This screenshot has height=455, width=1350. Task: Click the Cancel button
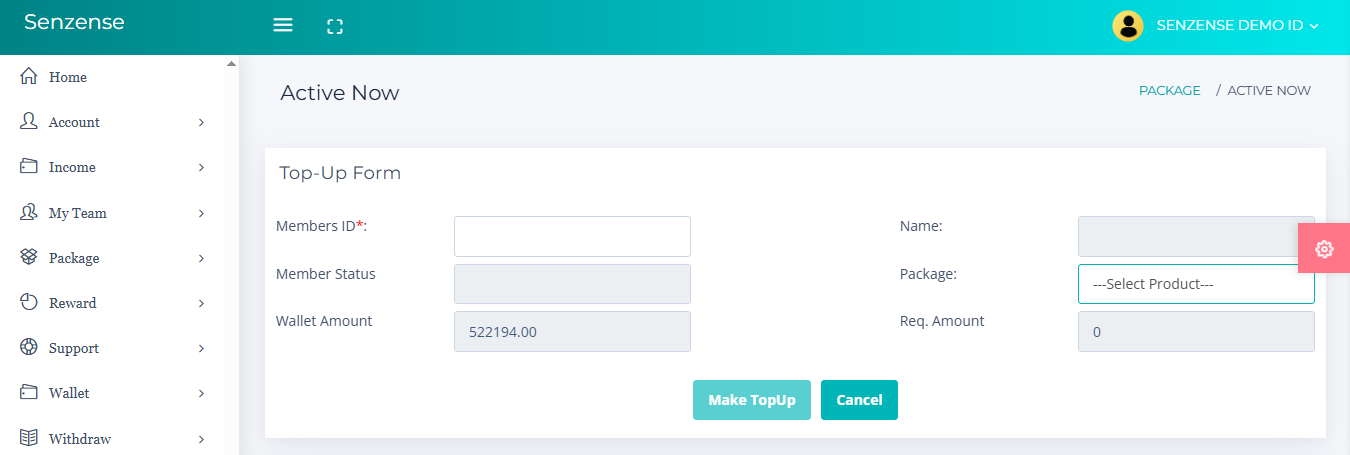click(x=859, y=400)
